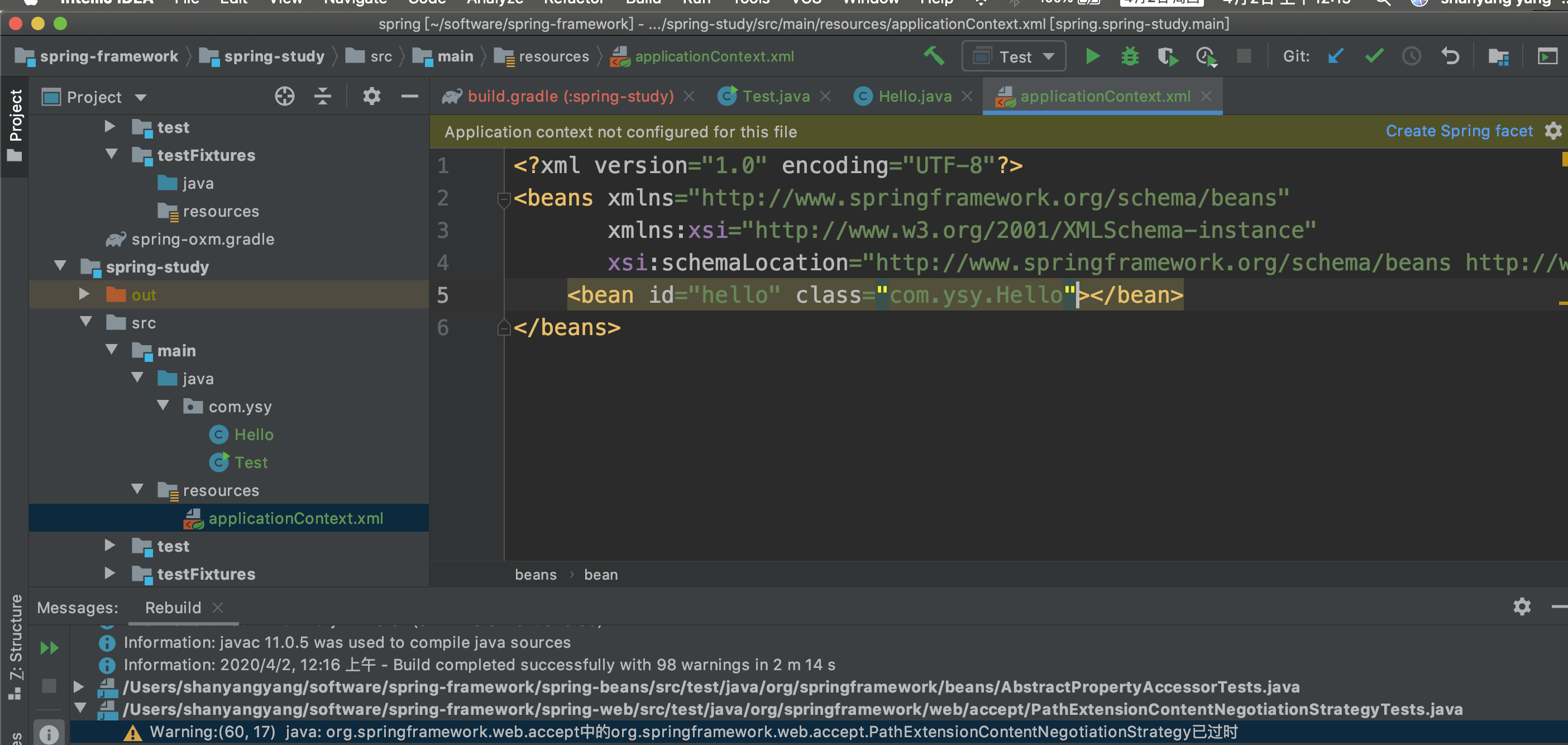Viewport: 1568px width, 745px height.
Task: Click the bean breadcrumb in editor
Action: point(600,575)
